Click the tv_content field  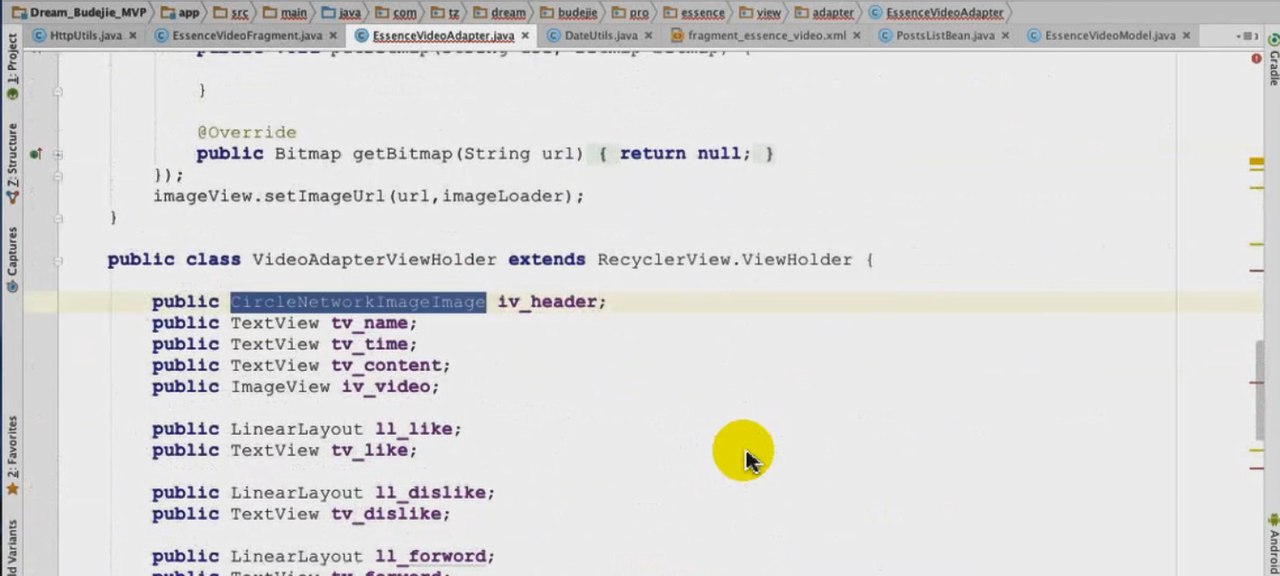tap(386, 366)
